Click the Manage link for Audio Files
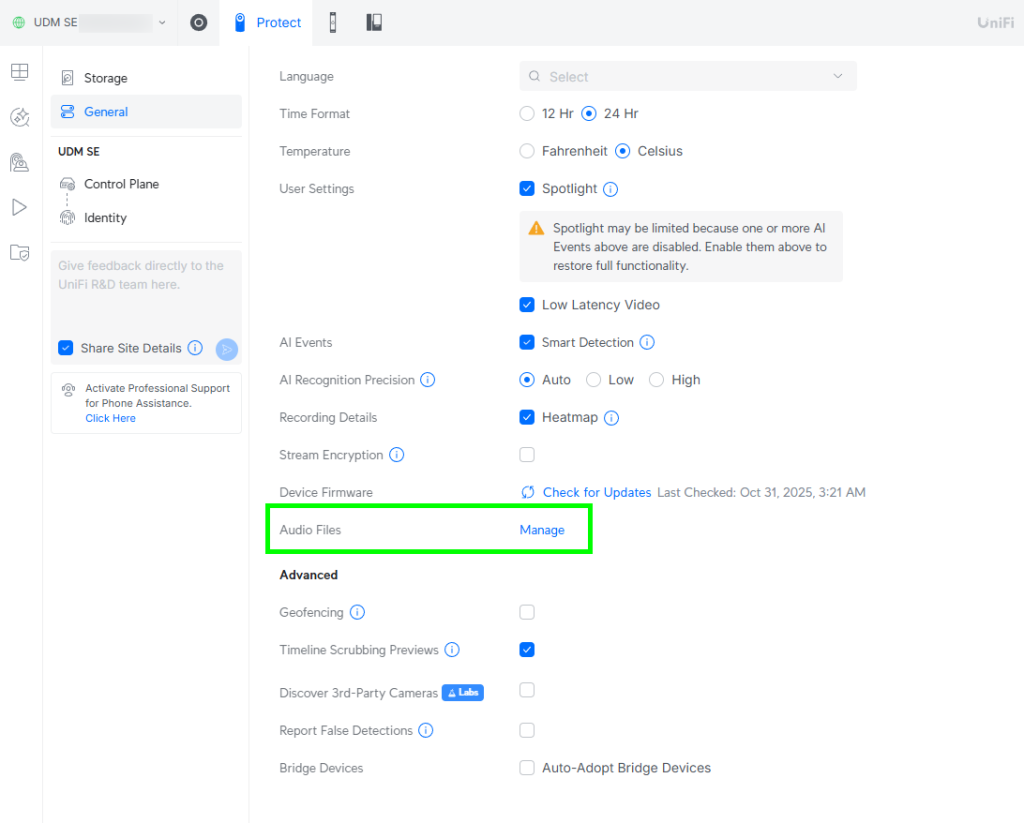Screen dimensions: 1024x823 pos(542,530)
